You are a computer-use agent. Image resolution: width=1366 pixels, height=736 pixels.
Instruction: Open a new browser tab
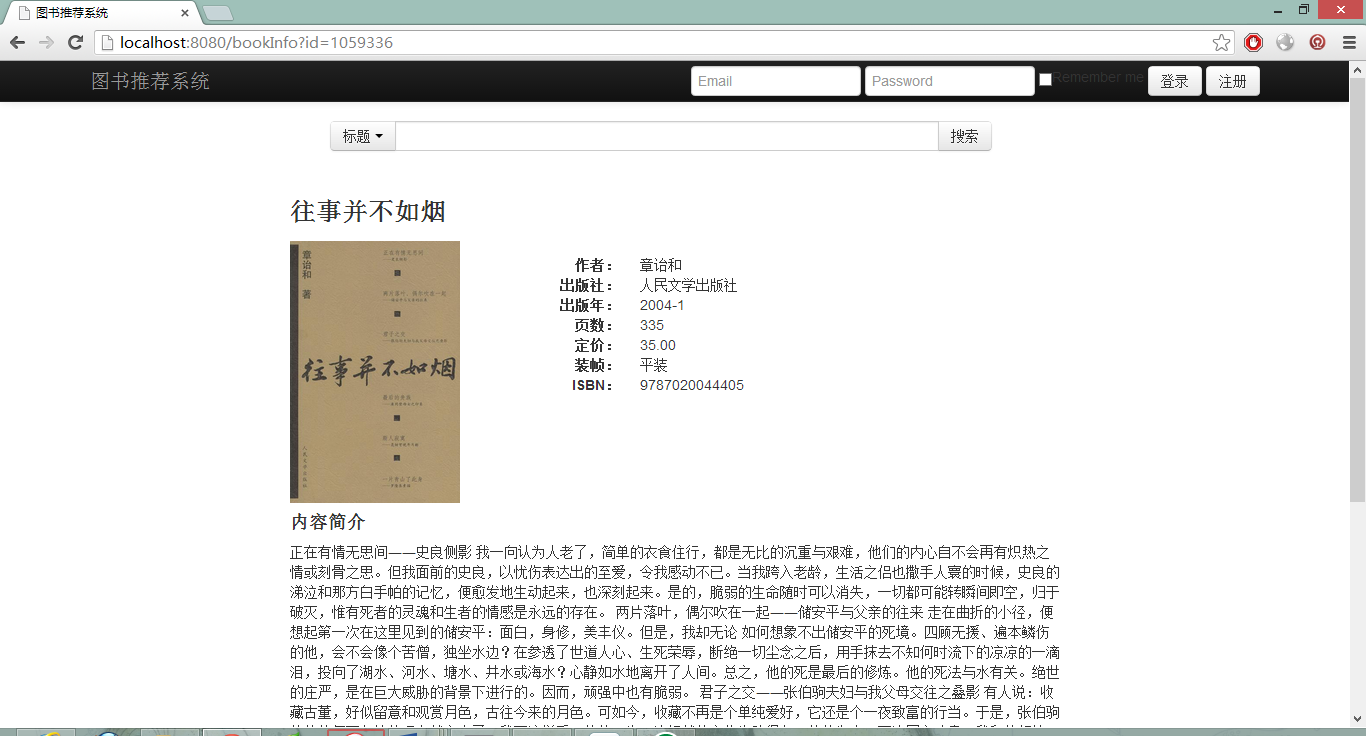218,13
